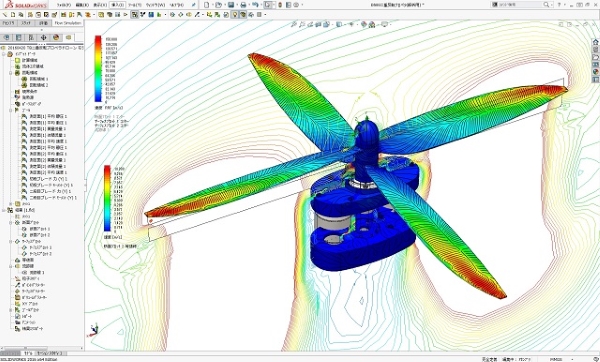Select the XY プロット tree item

pyautogui.click(x=30, y=303)
